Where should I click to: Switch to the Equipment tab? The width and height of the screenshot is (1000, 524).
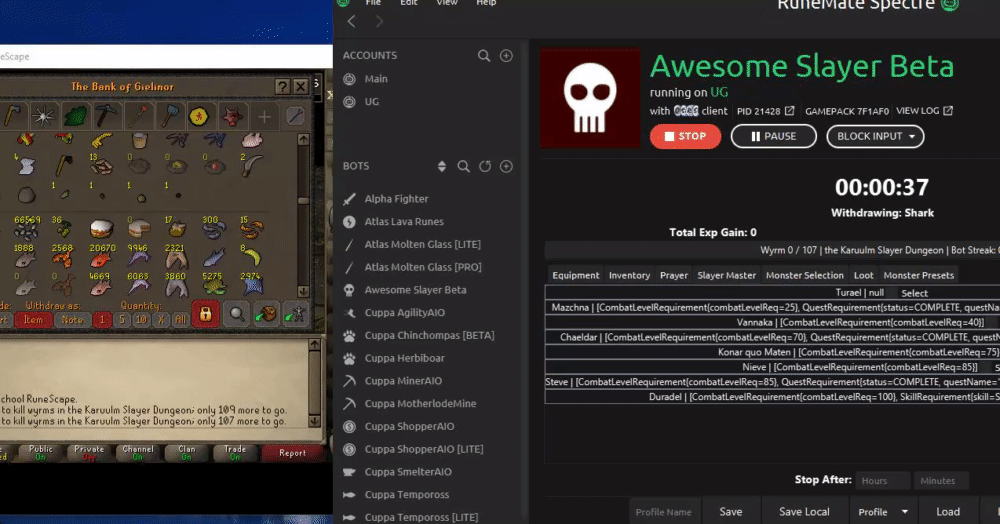pyautogui.click(x=575, y=275)
